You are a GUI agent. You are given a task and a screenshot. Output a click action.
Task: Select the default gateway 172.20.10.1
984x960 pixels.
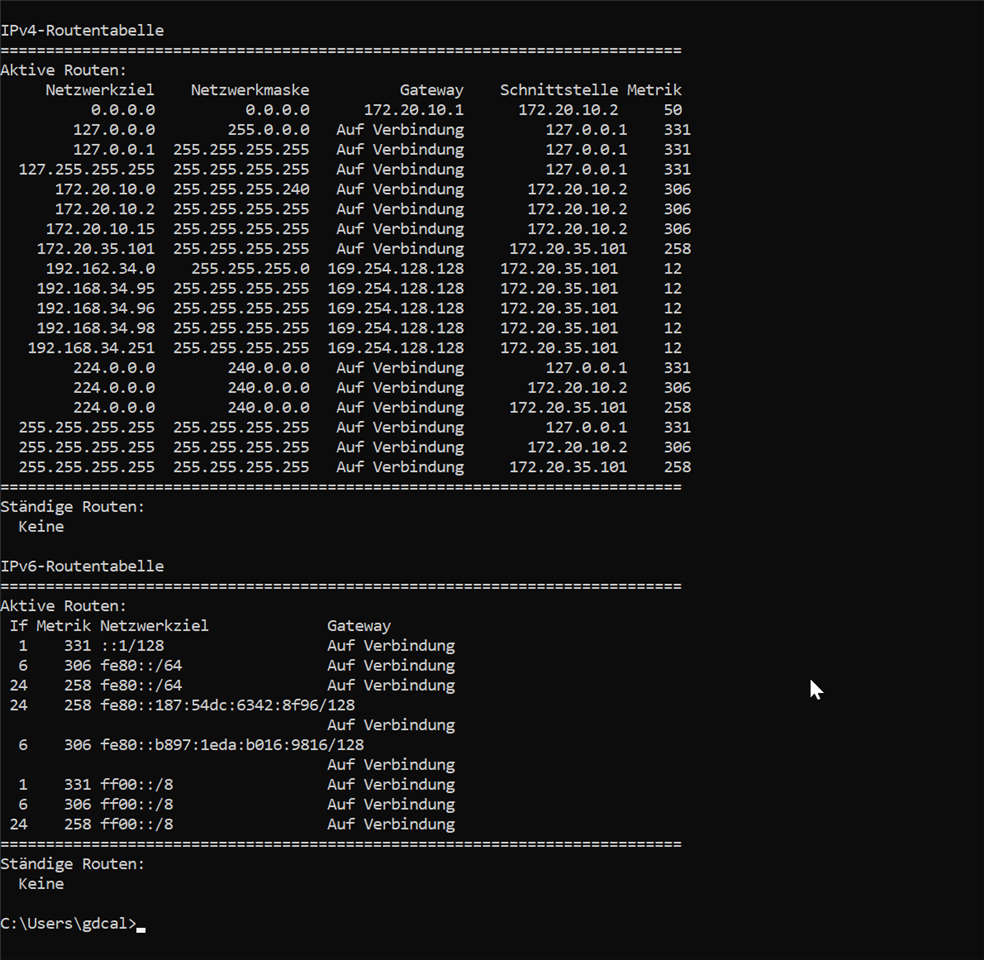413,110
